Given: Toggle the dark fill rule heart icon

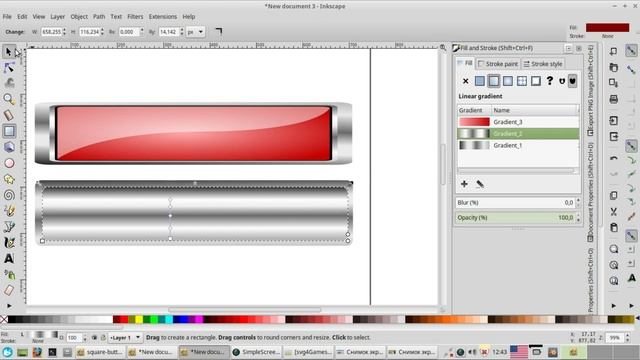Looking at the screenshot, I should 573,81.
